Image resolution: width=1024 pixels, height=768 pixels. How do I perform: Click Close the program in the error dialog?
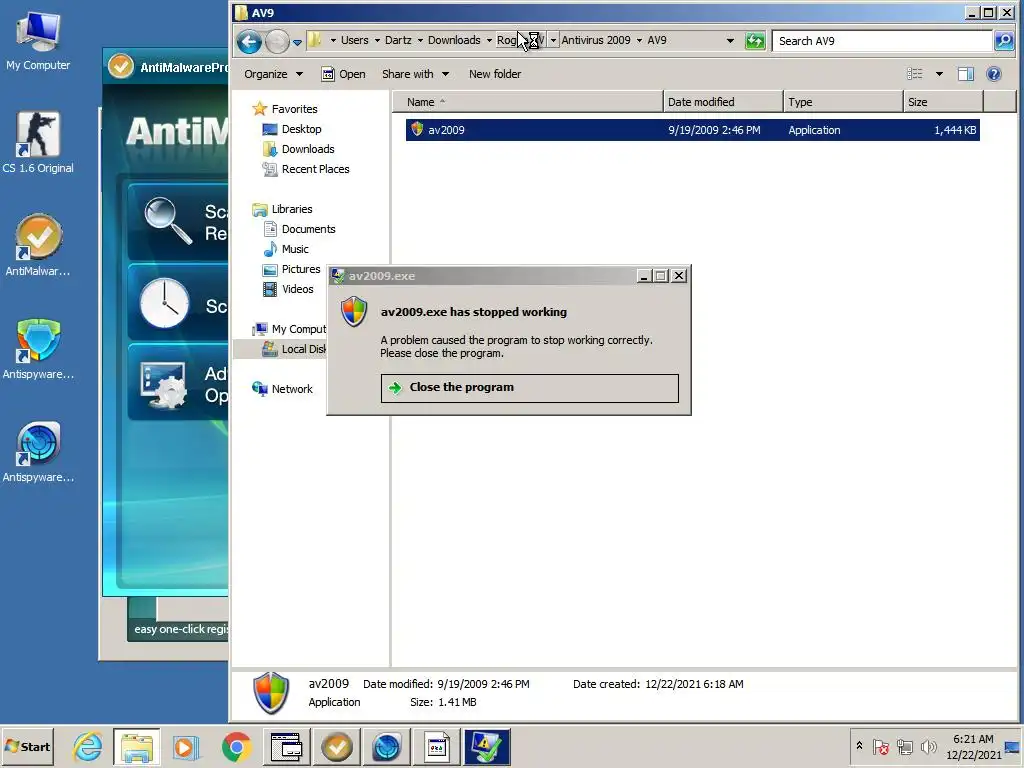(530, 388)
